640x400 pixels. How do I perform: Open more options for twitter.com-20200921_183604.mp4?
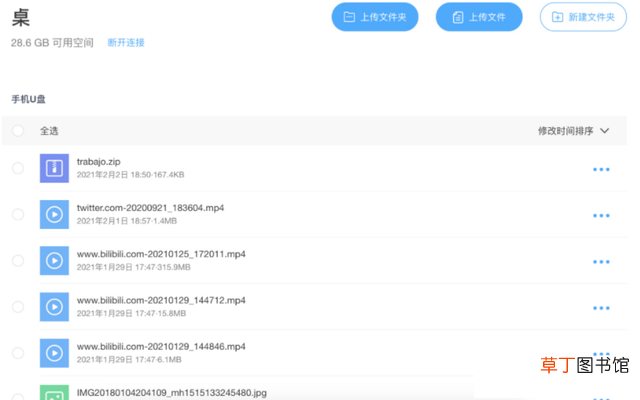pos(601,216)
